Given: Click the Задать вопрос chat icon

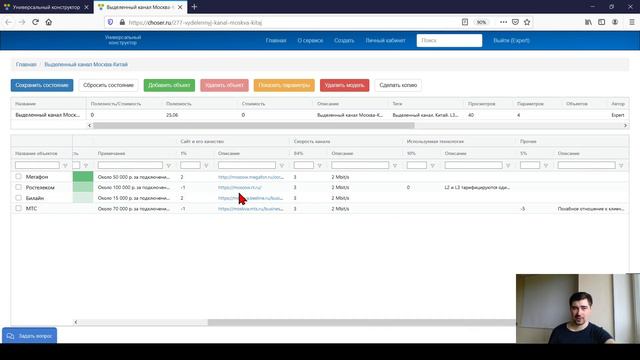Looking at the screenshot, I should point(11,336).
